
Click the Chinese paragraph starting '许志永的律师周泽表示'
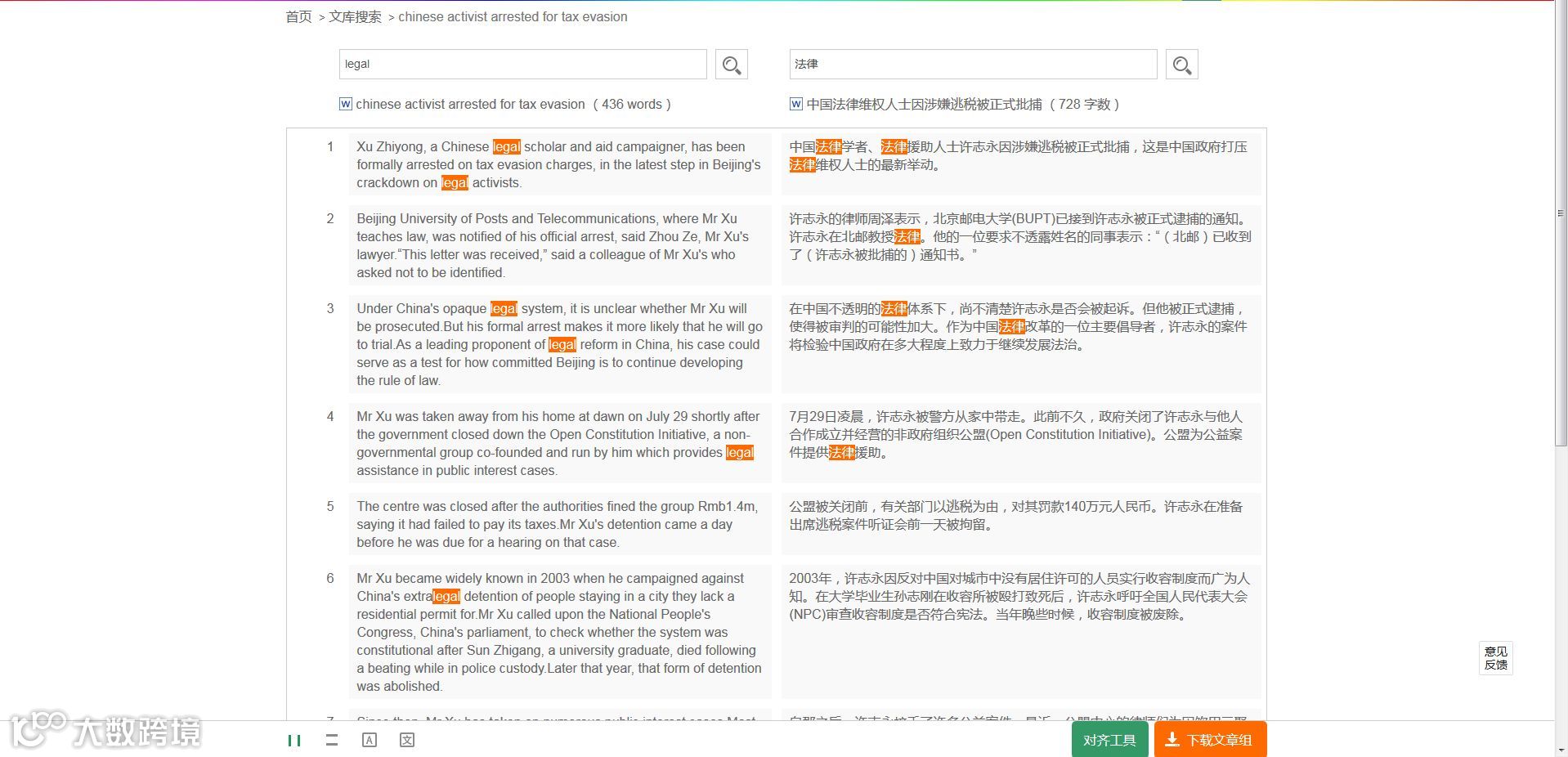(1020, 245)
